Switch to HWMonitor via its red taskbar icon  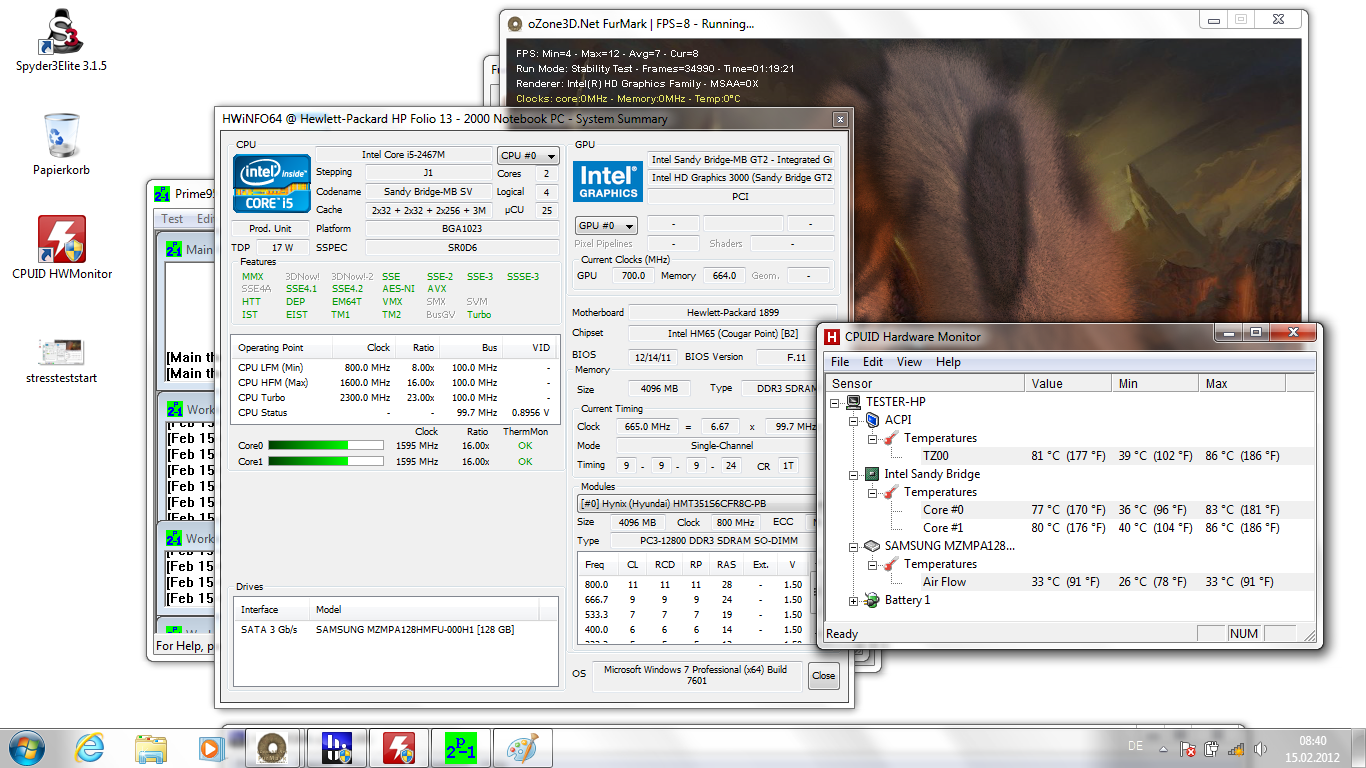pos(399,748)
